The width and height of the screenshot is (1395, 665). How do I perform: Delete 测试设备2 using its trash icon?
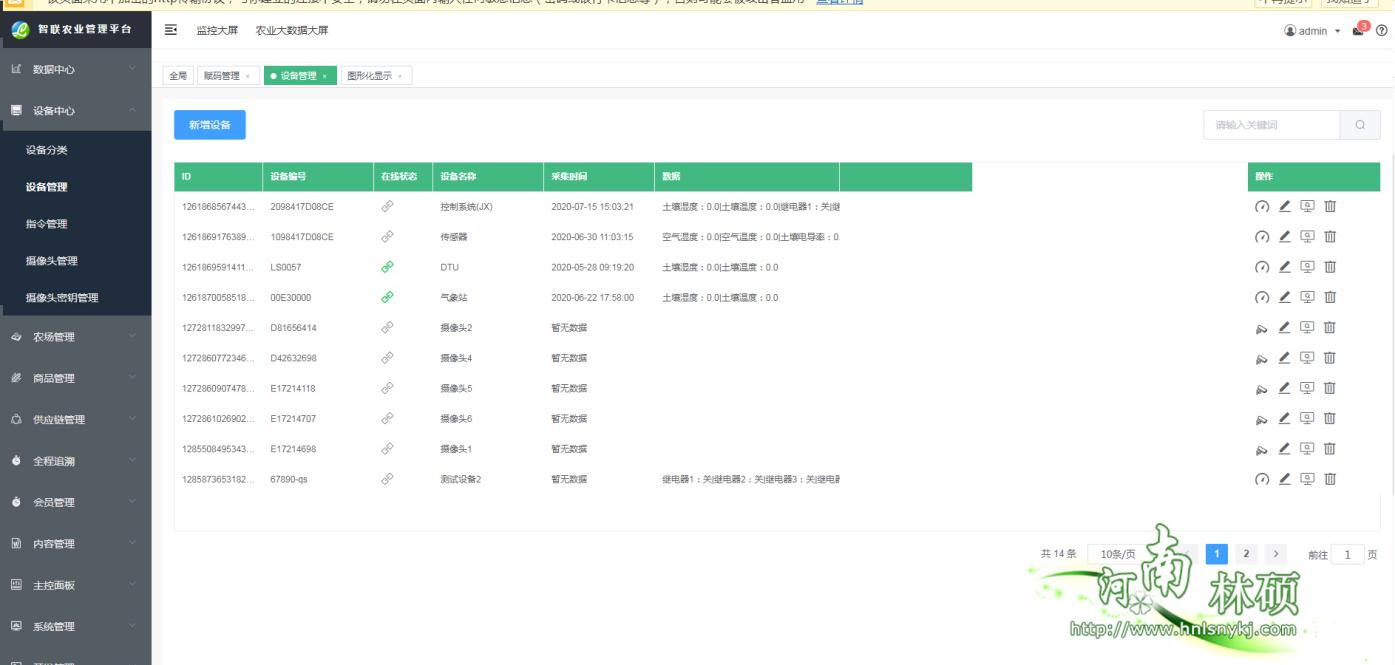pos(1330,479)
